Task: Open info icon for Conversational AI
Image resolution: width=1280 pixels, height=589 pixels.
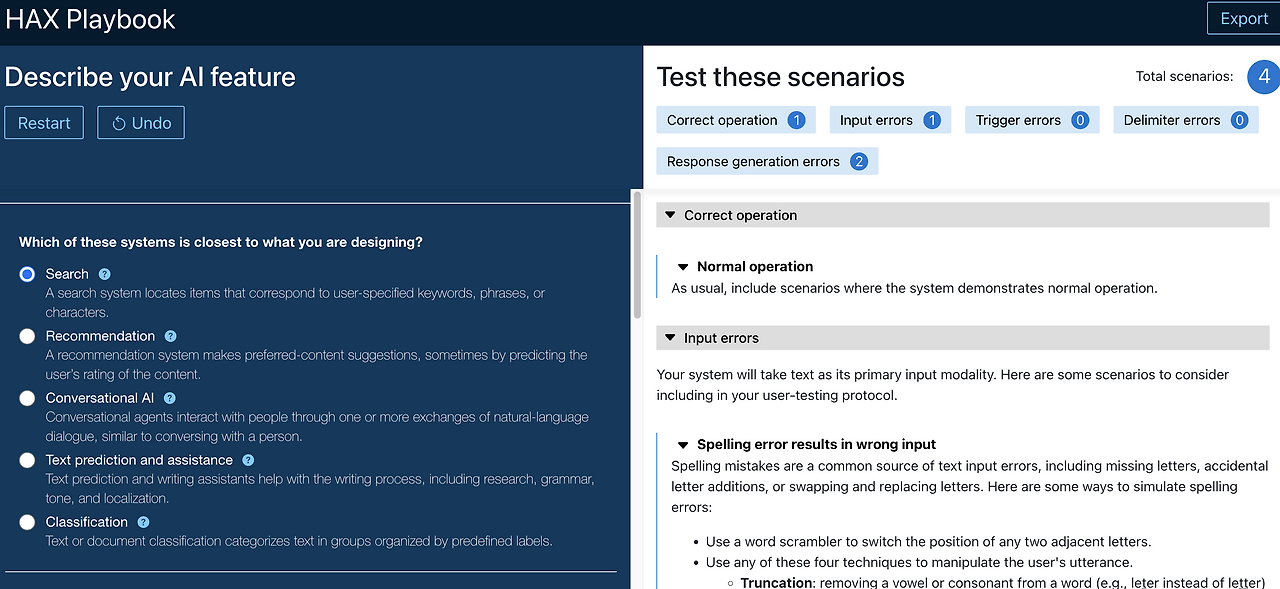Action: coord(170,398)
